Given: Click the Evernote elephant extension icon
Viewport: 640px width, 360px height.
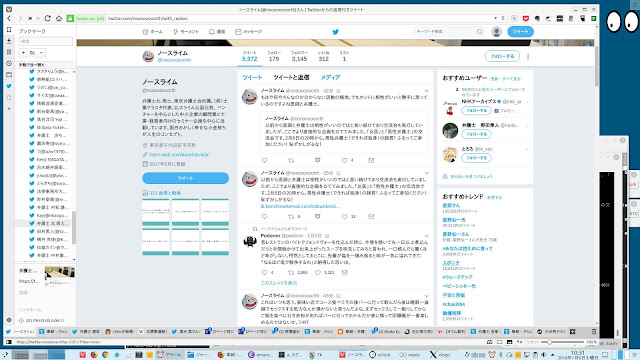Looking at the screenshot, I should tap(537, 18).
